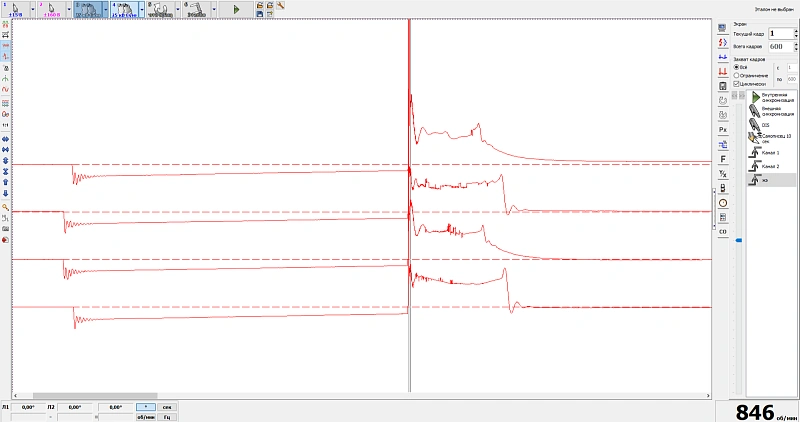
Task: Click the red record icon in left toolbar
Action: [5, 240]
